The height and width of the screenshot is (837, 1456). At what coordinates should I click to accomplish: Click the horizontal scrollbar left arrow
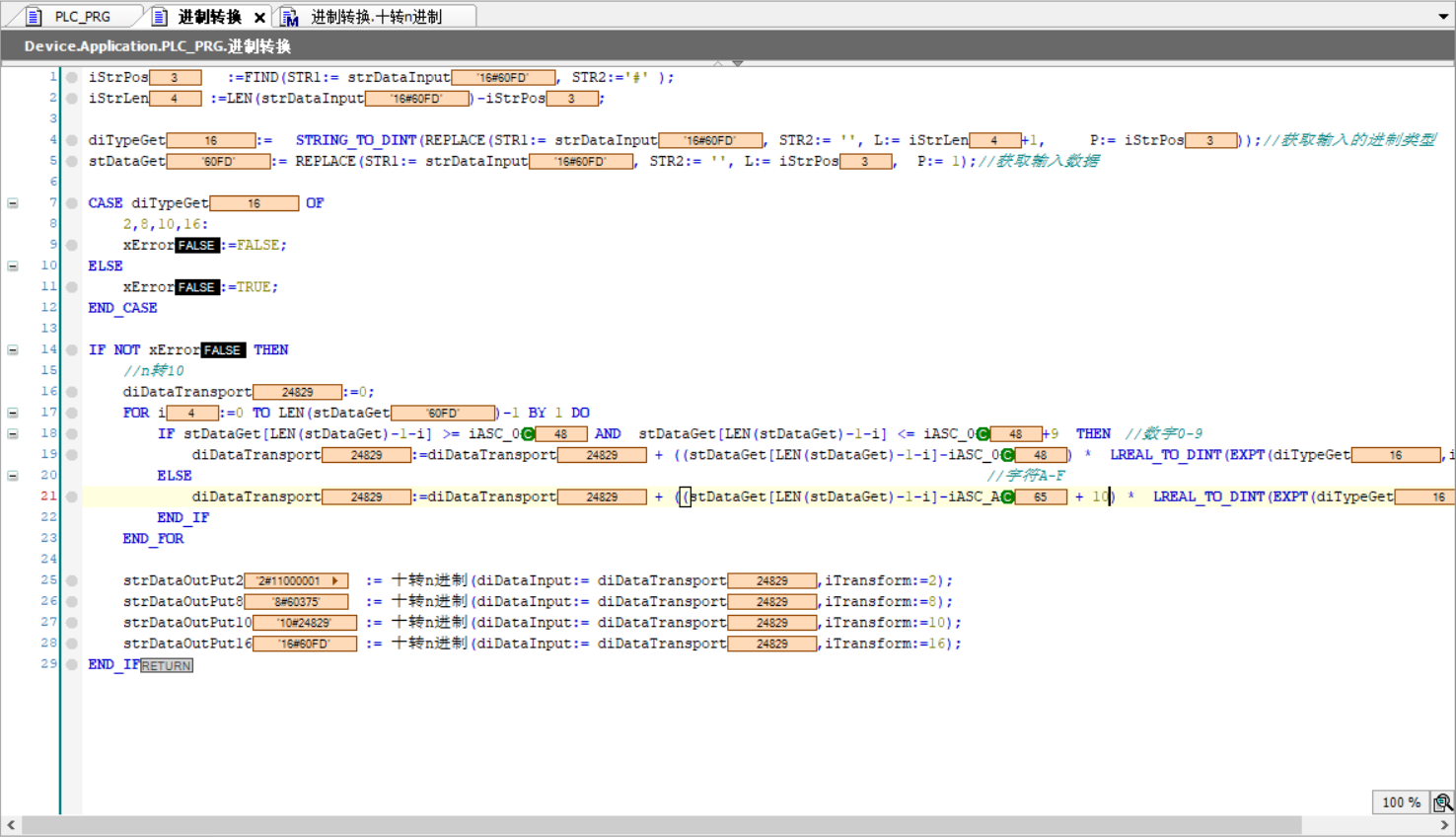pyautogui.click(x=11, y=825)
